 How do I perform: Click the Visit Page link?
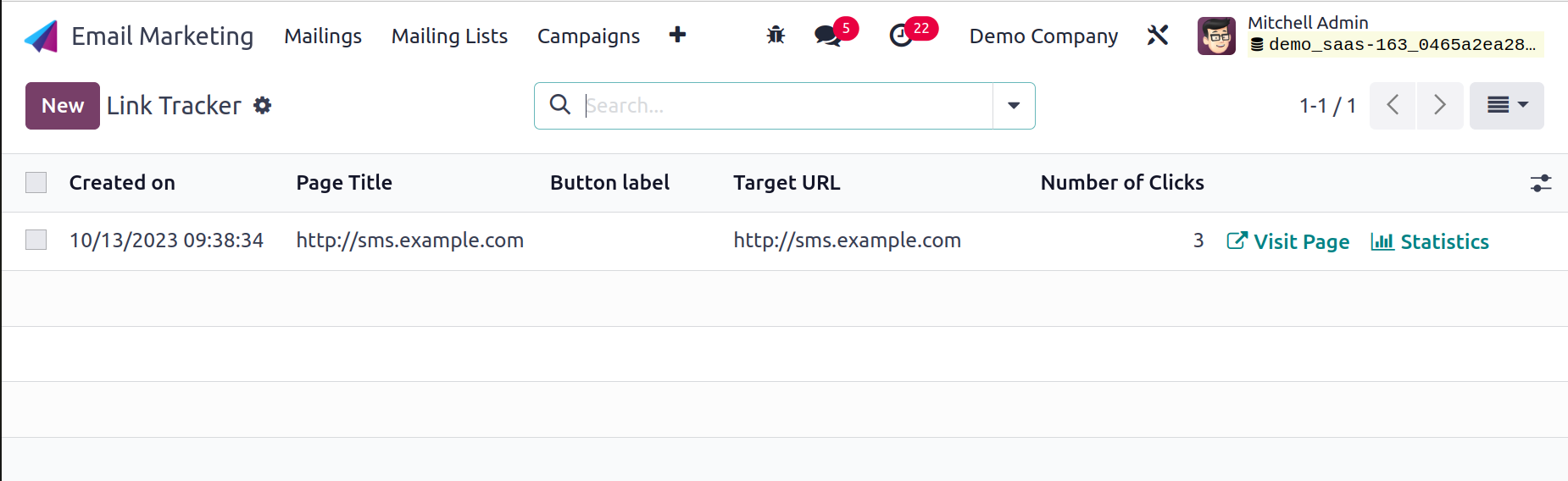tap(1288, 241)
